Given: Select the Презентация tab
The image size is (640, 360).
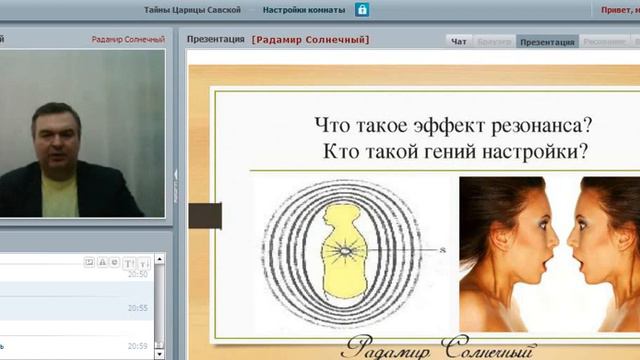Looking at the screenshot, I should click(x=547, y=42).
